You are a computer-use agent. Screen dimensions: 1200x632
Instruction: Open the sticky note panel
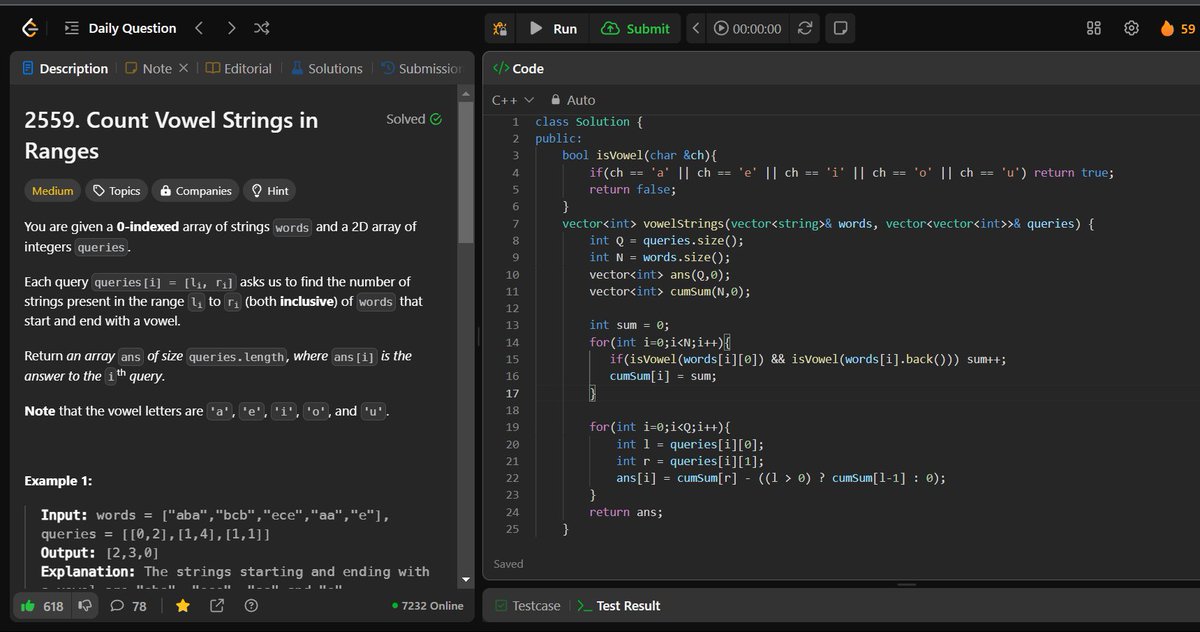pyautogui.click(x=840, y=28)
